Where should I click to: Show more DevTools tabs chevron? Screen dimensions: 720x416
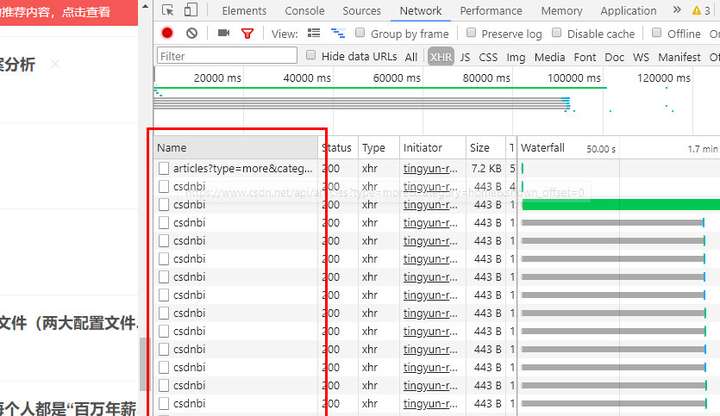[677, 10]
